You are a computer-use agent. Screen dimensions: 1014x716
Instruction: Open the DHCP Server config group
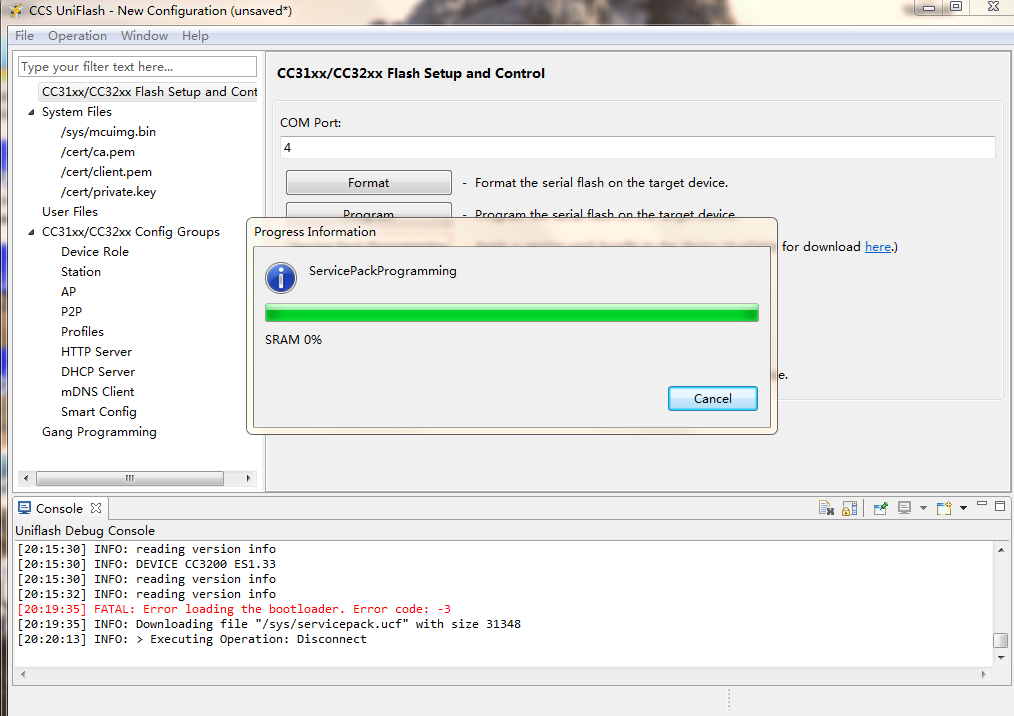[98, 372]
